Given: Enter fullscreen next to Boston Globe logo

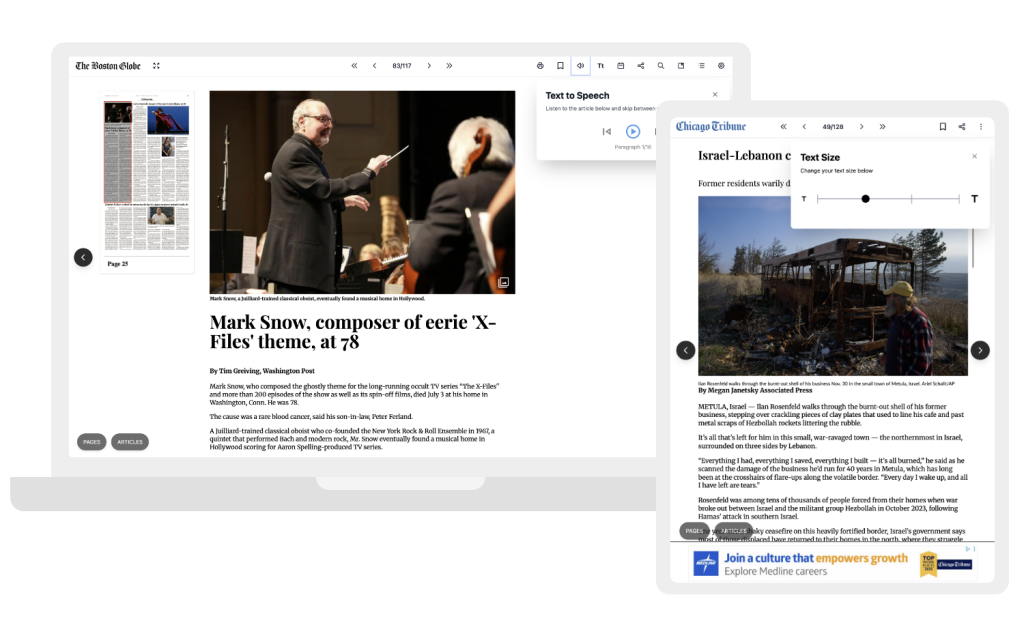Looking at the screenshot, I should coord(156,66).
